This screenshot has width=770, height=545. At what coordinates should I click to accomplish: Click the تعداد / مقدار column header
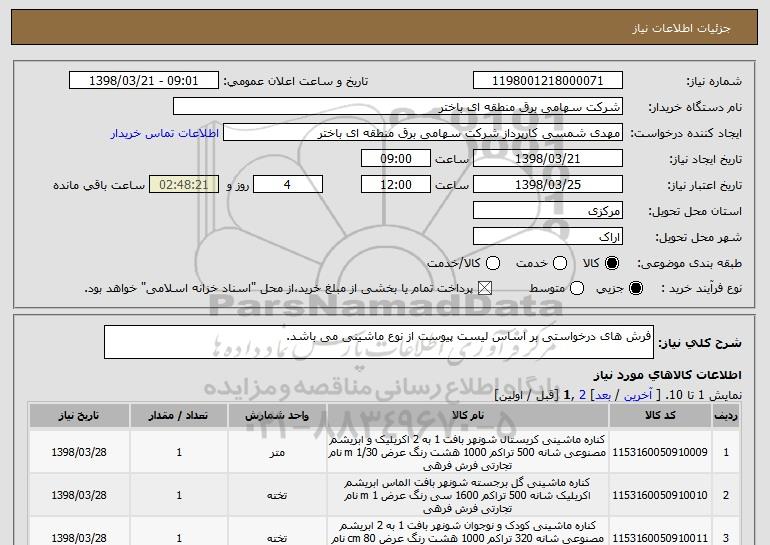point(179,415)
